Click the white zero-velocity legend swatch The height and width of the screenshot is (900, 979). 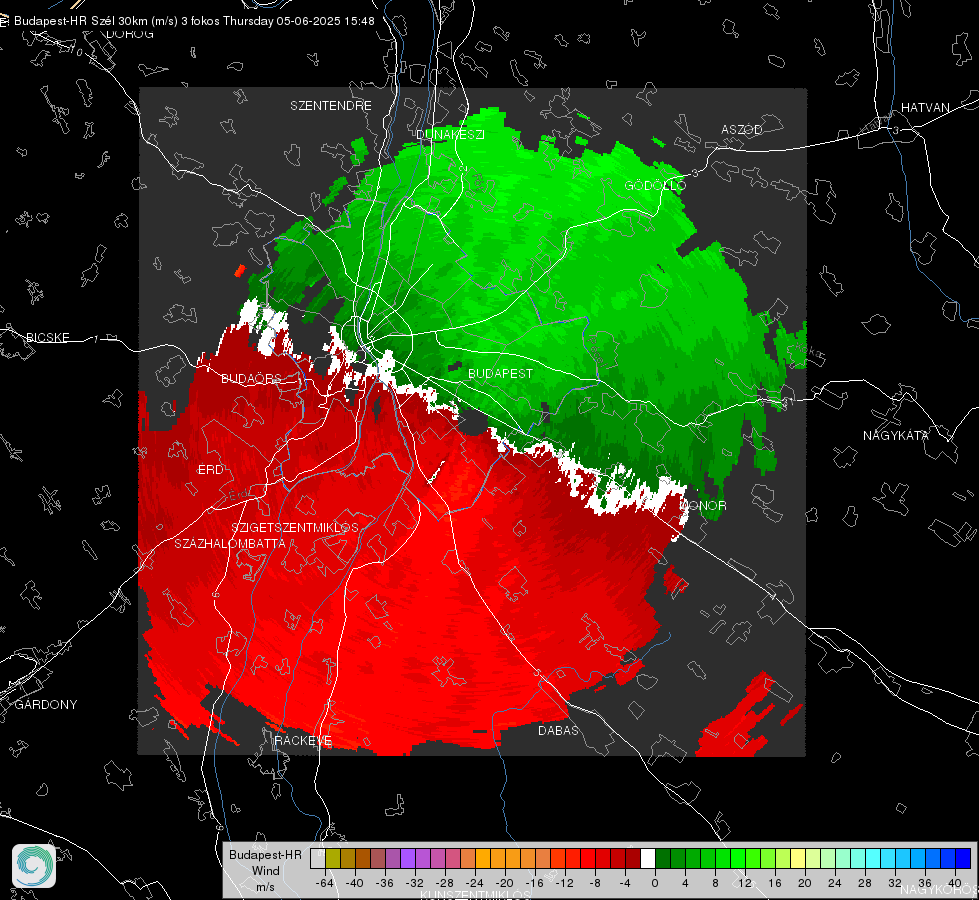648,859
